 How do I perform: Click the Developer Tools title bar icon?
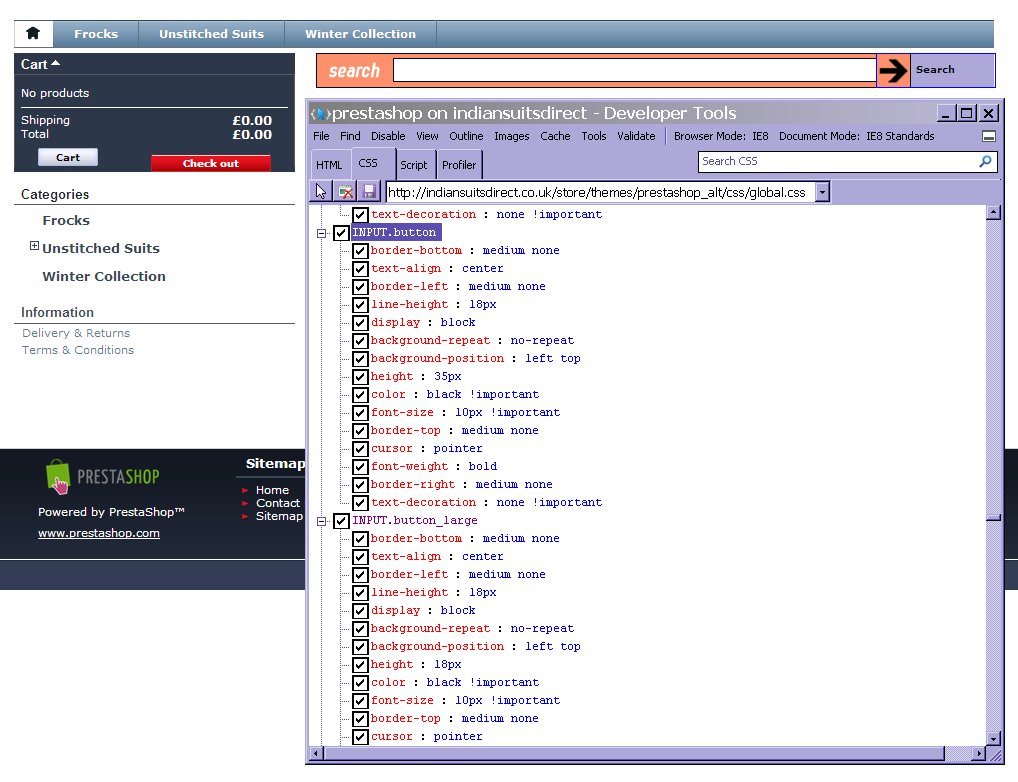pyautogui.click(x=320, y=114)
